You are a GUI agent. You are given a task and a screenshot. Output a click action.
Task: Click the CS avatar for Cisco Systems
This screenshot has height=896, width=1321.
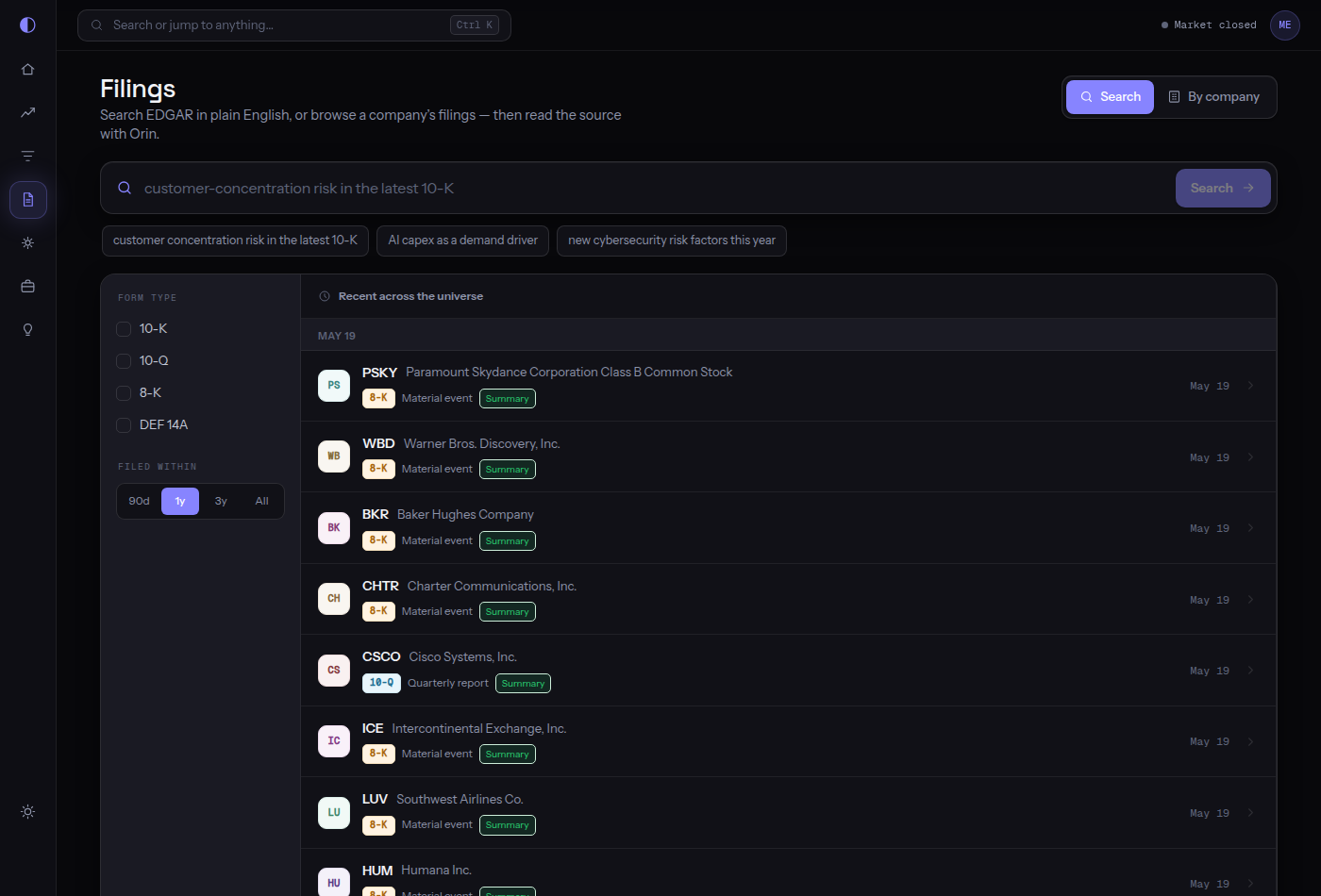334,671
